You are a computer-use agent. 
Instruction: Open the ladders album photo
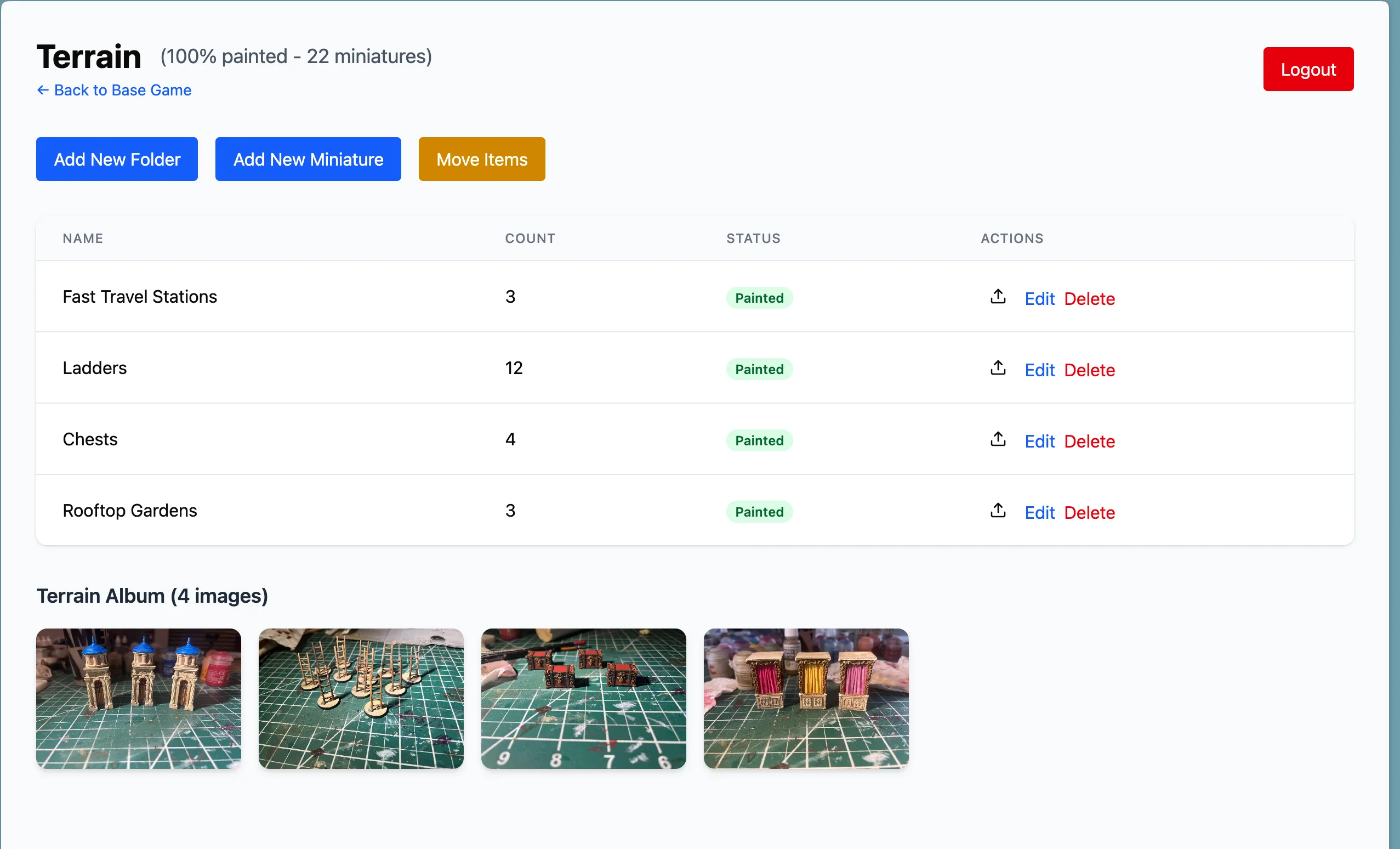pos(361,698)
